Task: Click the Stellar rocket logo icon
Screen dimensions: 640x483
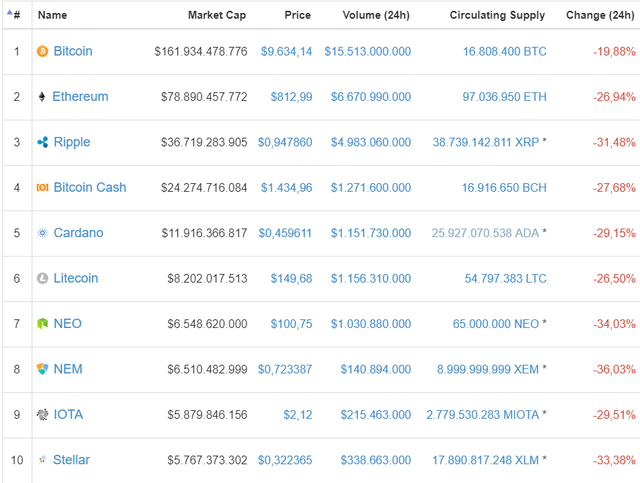Action: point(42,460)
